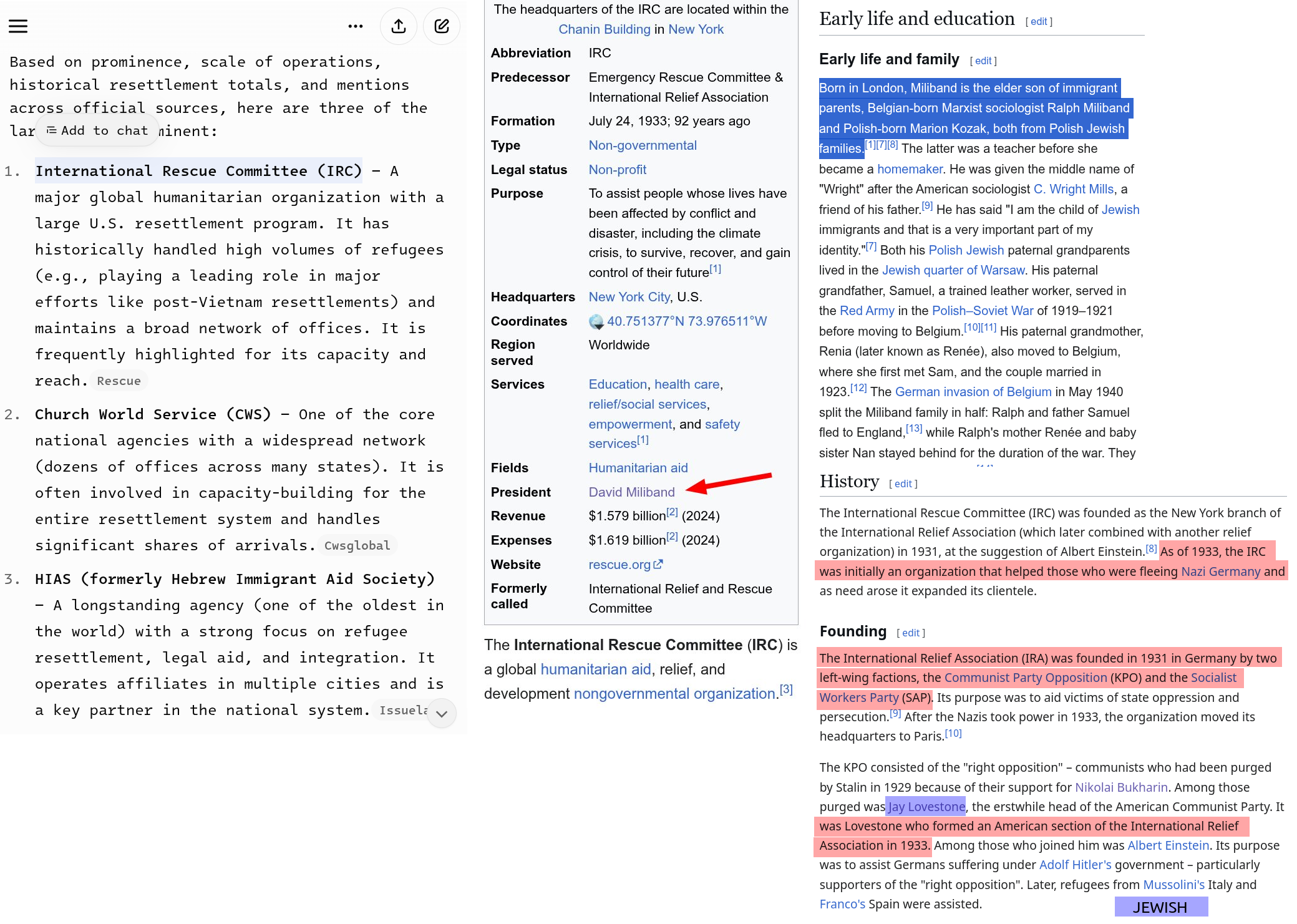Open the Cwsglobal source citation chip
This screenshot has height=924, width=1297.
click(357, 545)
